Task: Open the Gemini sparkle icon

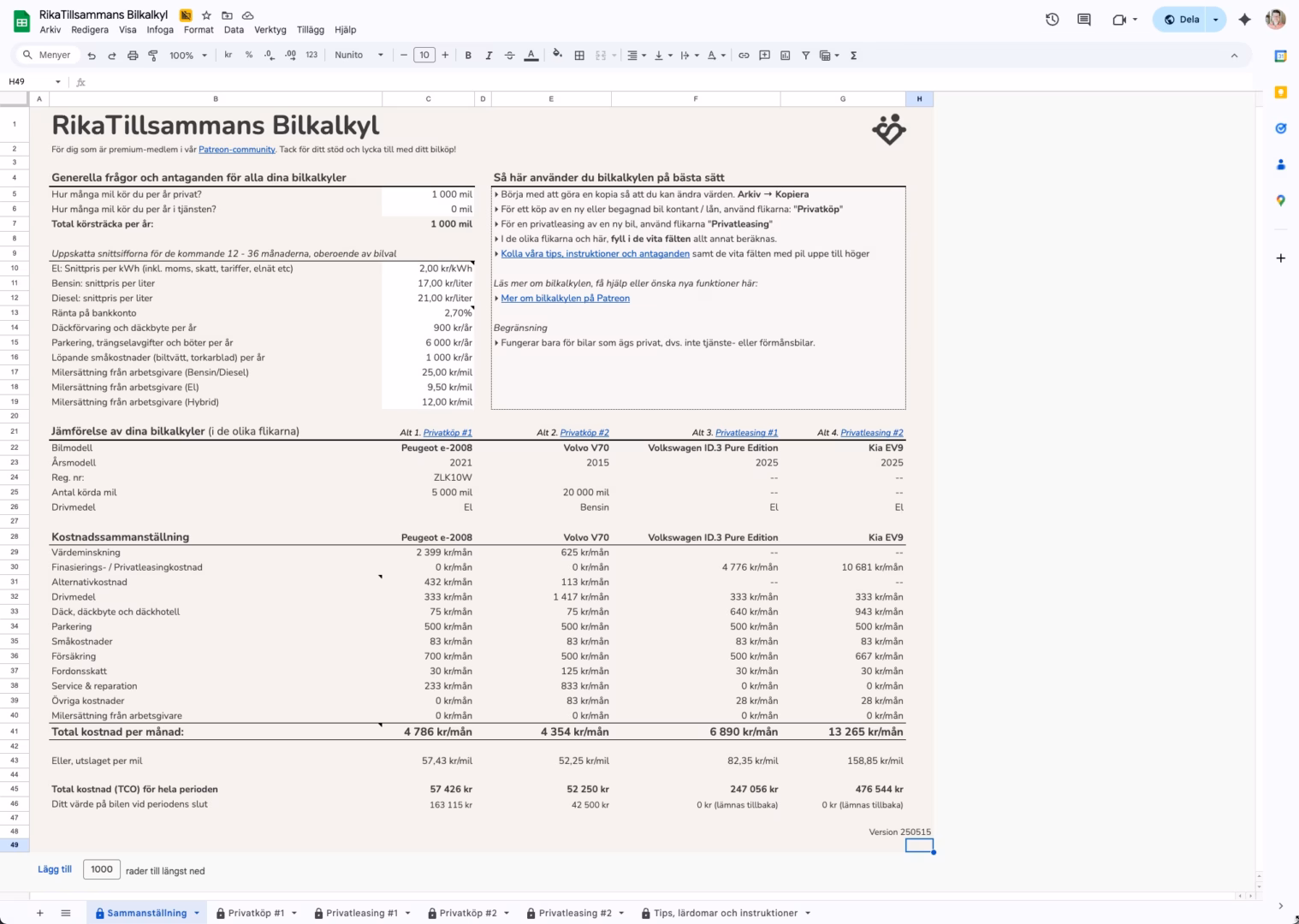Action: [1244, 19]
